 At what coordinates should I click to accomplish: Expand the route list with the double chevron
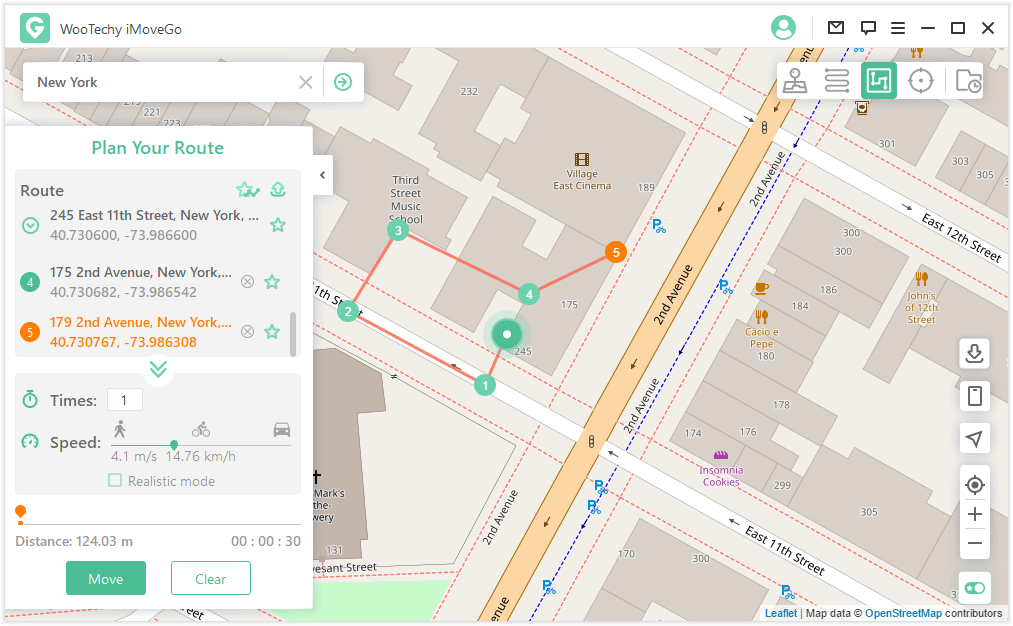(158, 369)
